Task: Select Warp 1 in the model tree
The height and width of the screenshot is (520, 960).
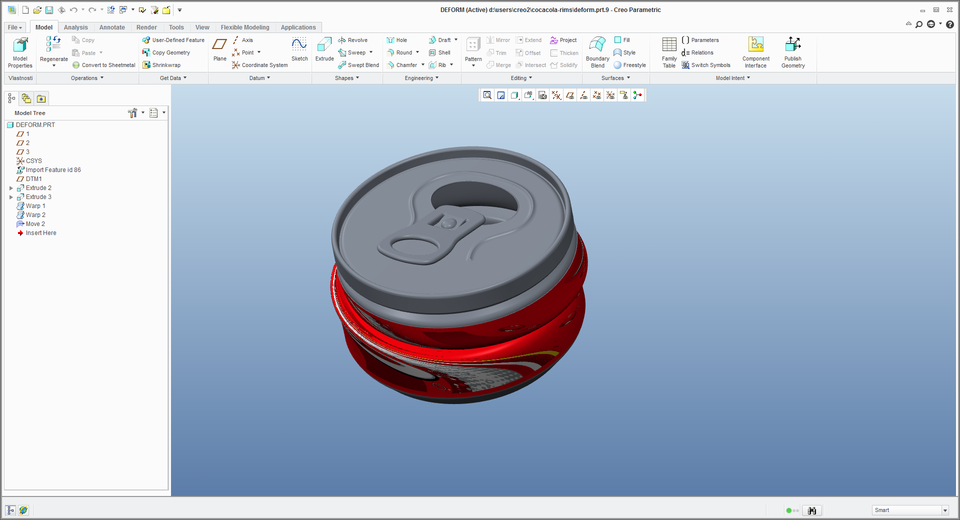Action: tap(31, 206)
